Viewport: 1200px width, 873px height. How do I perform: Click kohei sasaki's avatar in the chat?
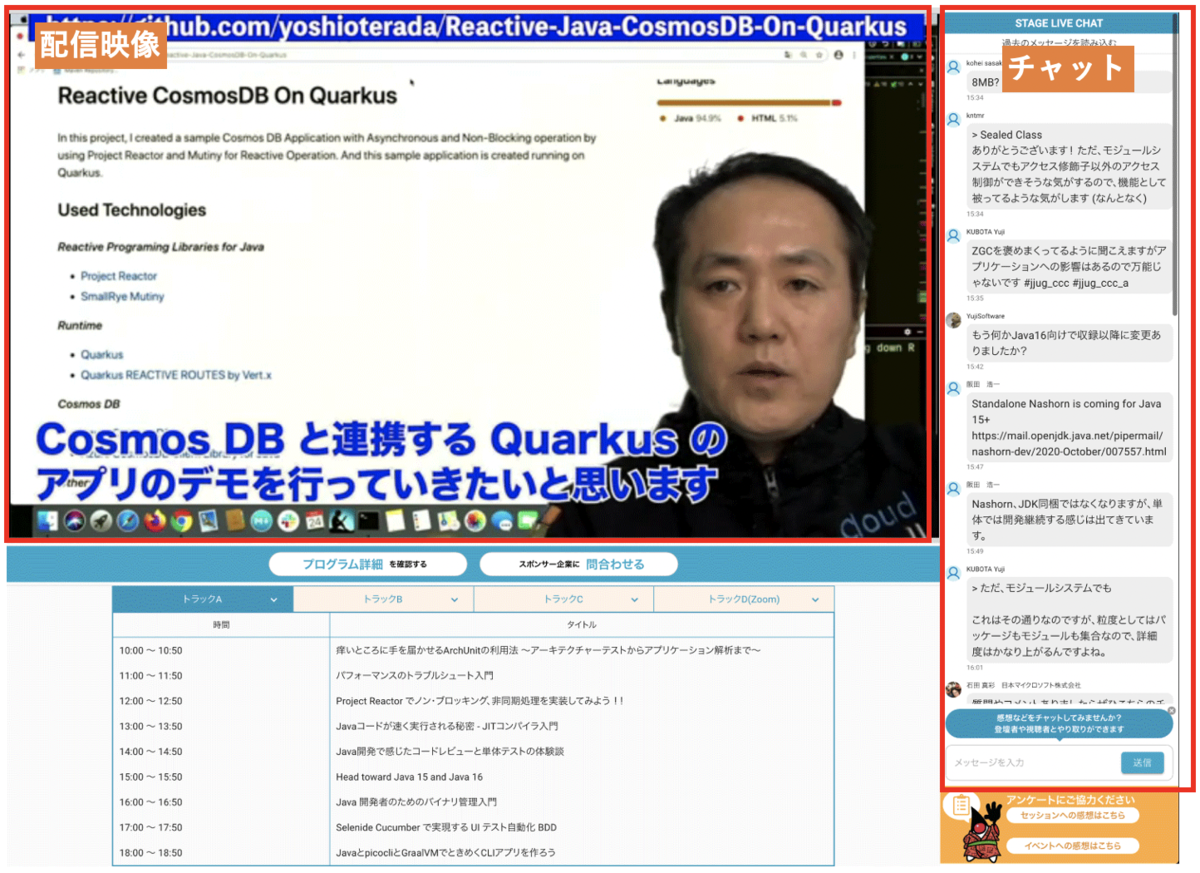point(953,66)
